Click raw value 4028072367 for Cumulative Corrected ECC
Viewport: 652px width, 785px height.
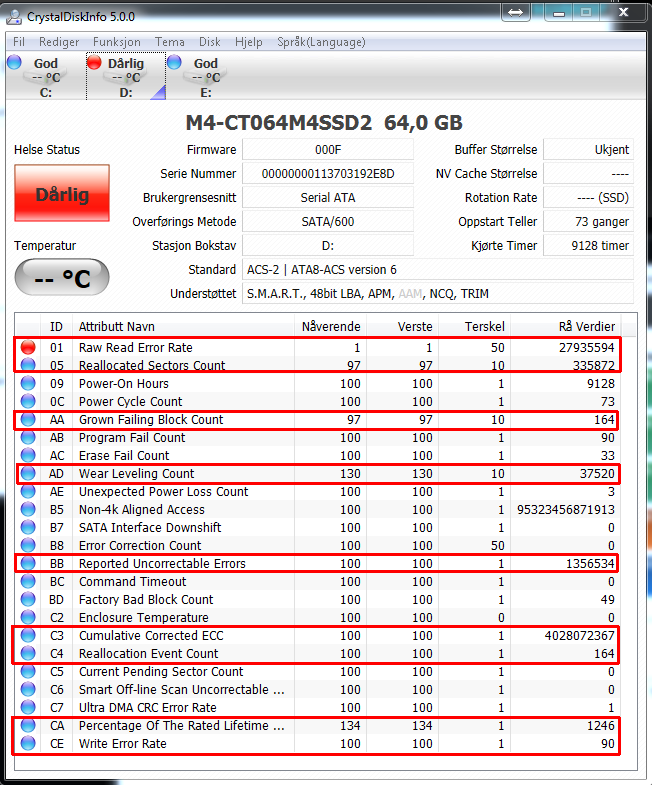pos(579,636)
